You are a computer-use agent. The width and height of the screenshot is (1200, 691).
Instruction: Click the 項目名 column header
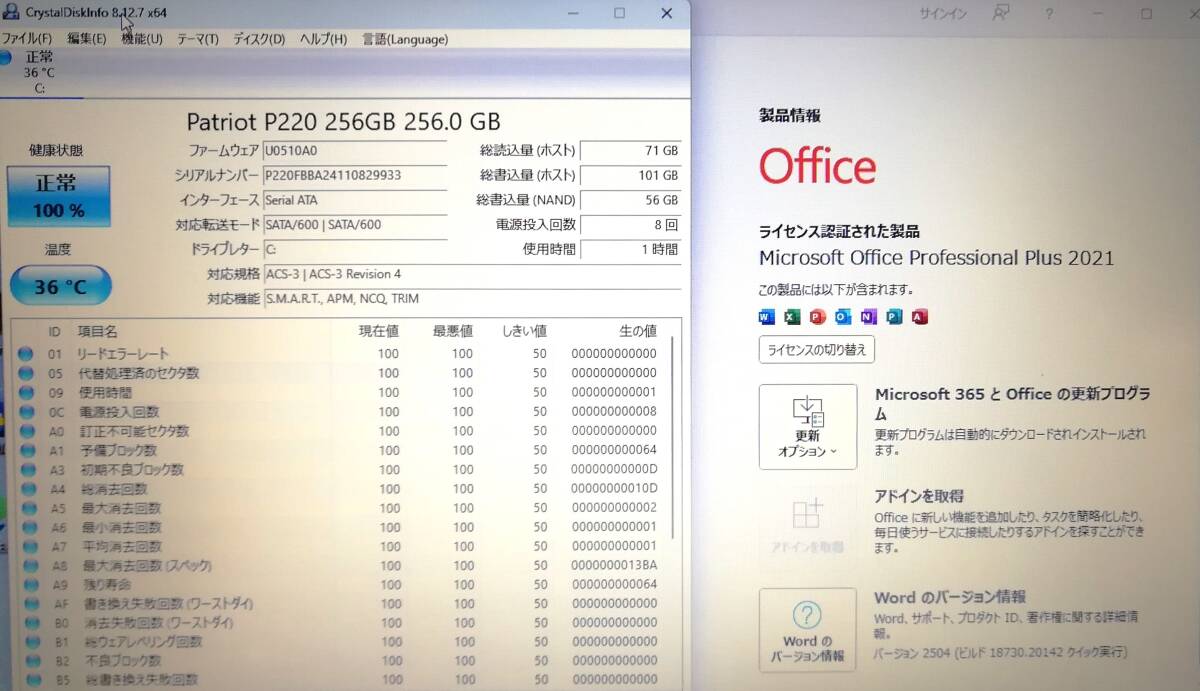pyautogui.click(x=98, y=331)
